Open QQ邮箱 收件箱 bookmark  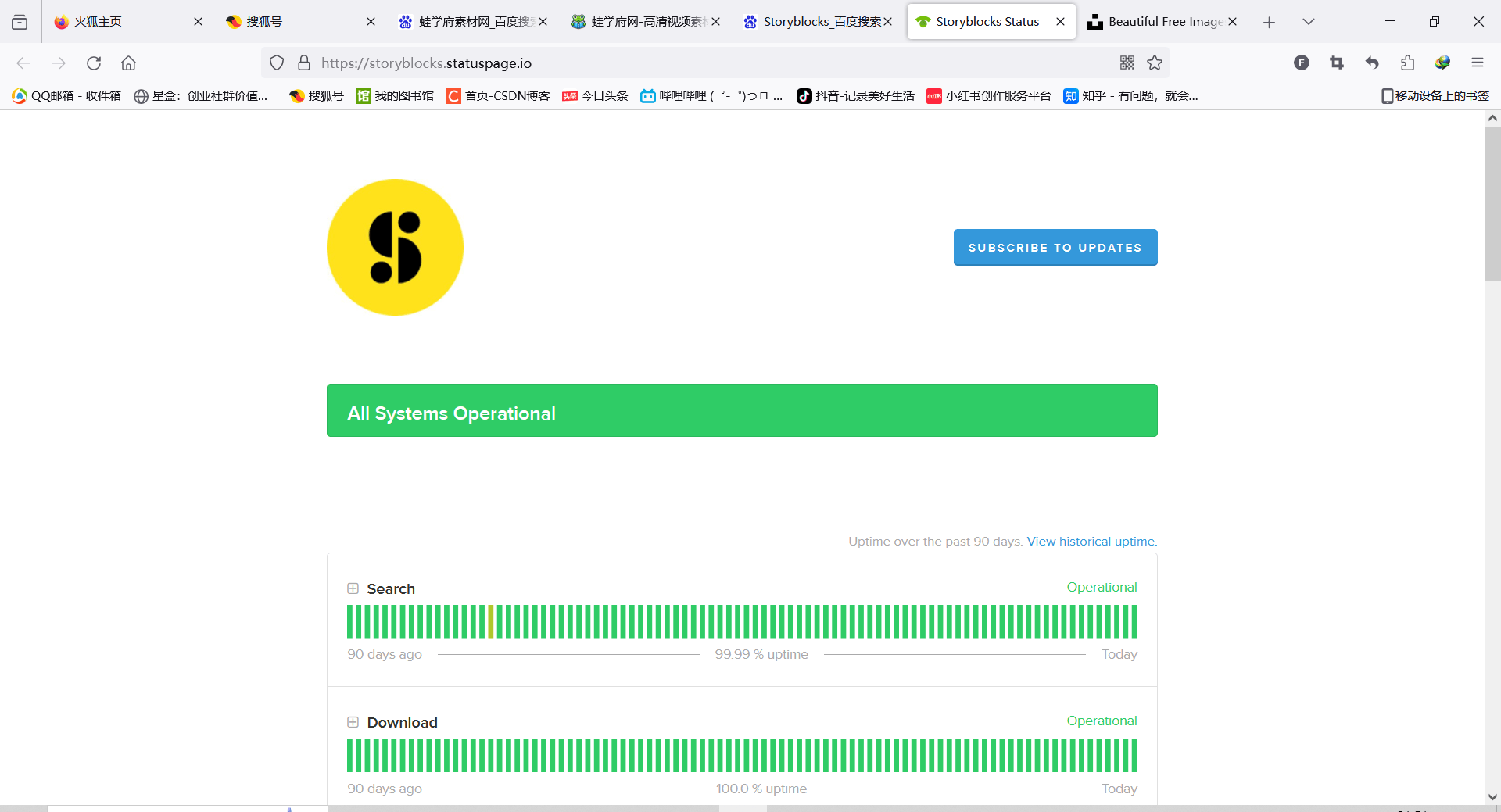(x=66, y=96)
